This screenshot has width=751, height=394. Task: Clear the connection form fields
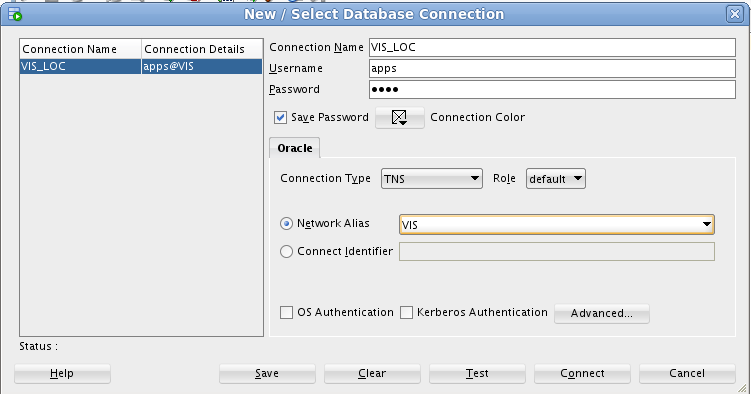tap(372, 373)
